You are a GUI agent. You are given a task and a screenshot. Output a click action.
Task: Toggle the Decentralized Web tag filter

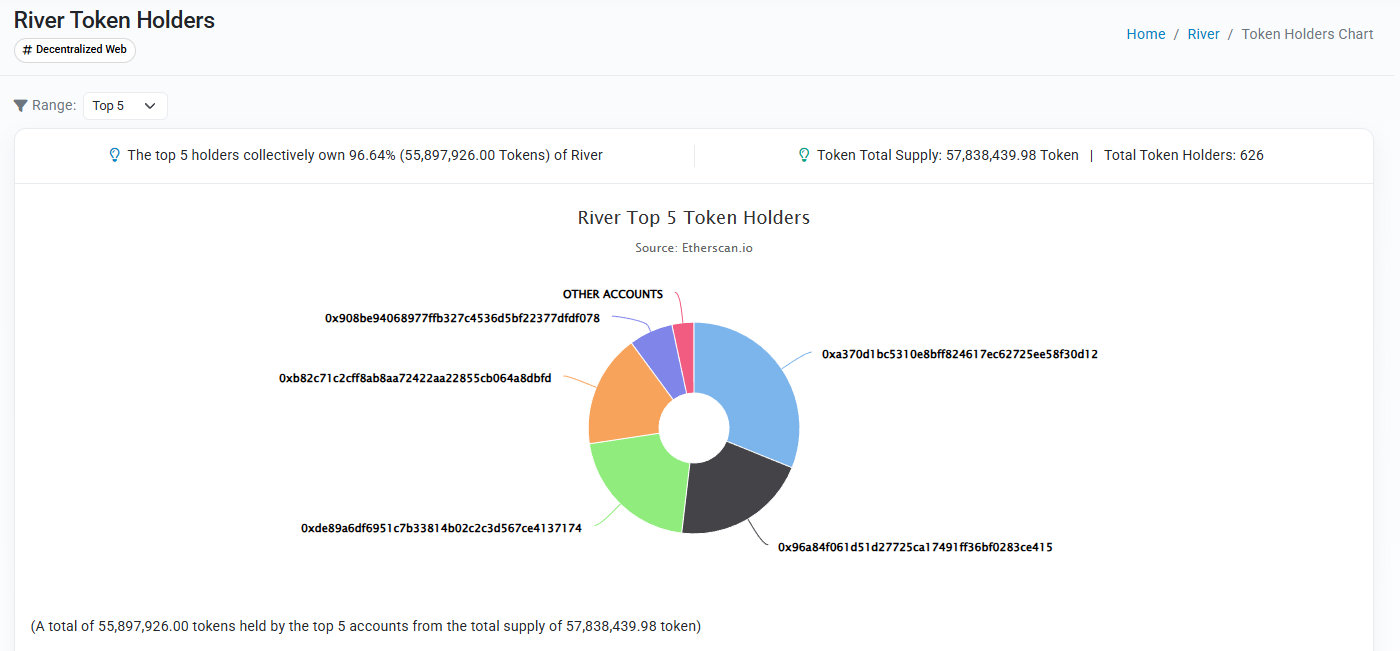coord(74,49)
